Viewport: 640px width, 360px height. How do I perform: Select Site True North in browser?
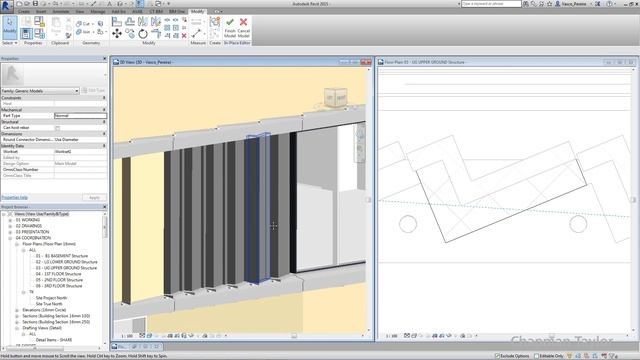[x=49, y=304]
